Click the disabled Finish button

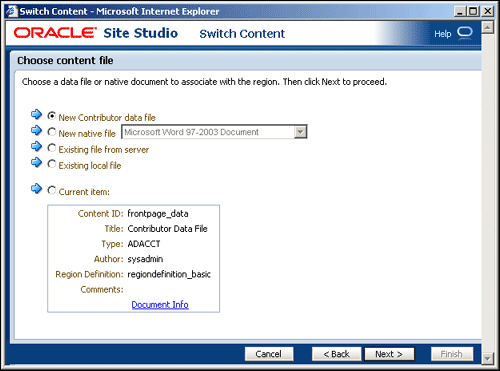(452, 354)
